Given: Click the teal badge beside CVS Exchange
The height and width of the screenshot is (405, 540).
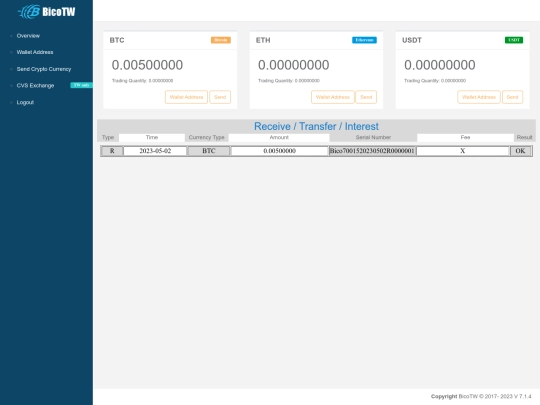Looking at the screenshot, I should [x=81, y=85].
